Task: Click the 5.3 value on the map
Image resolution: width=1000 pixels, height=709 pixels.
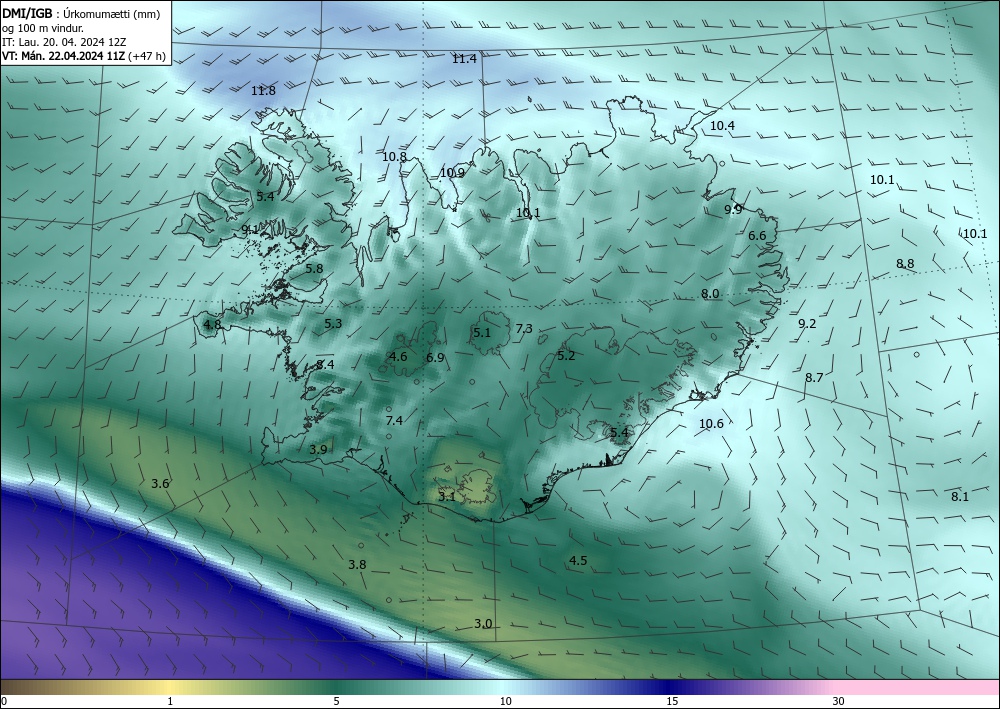Action: point(333,323)
